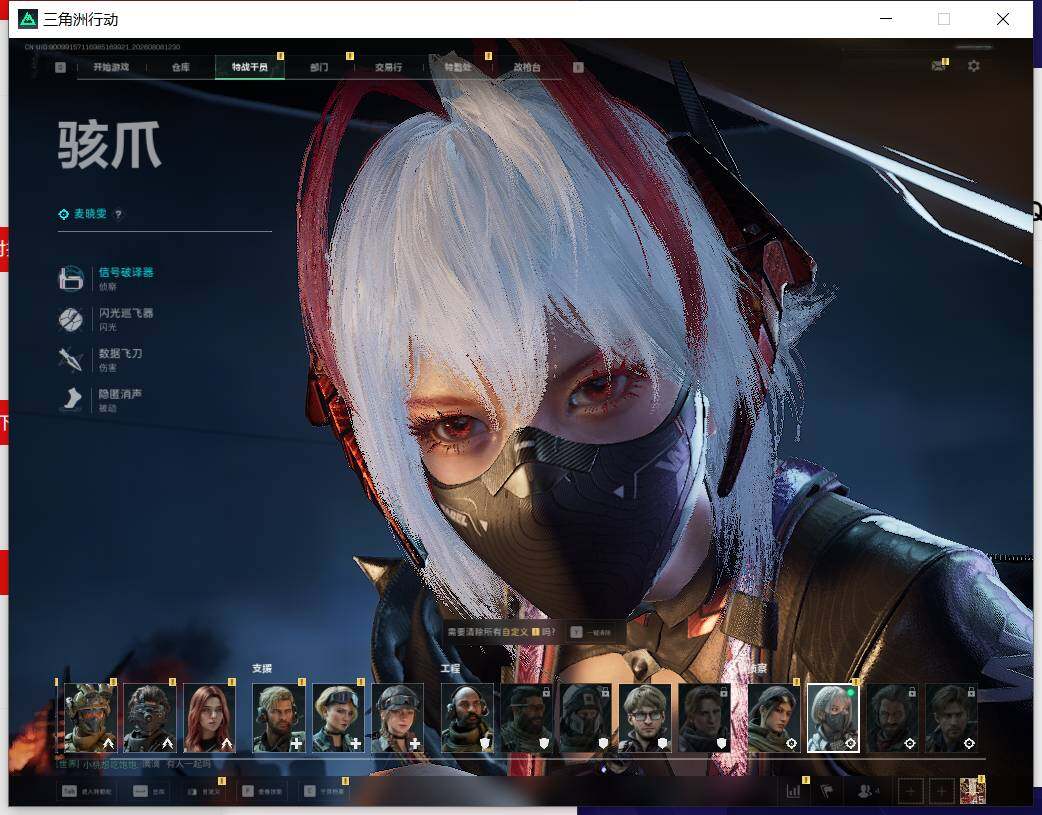Open the player avatar at bottom right corner
Image resolution: width=1042 pixels, height=815 pixels.
pos(973,791)
